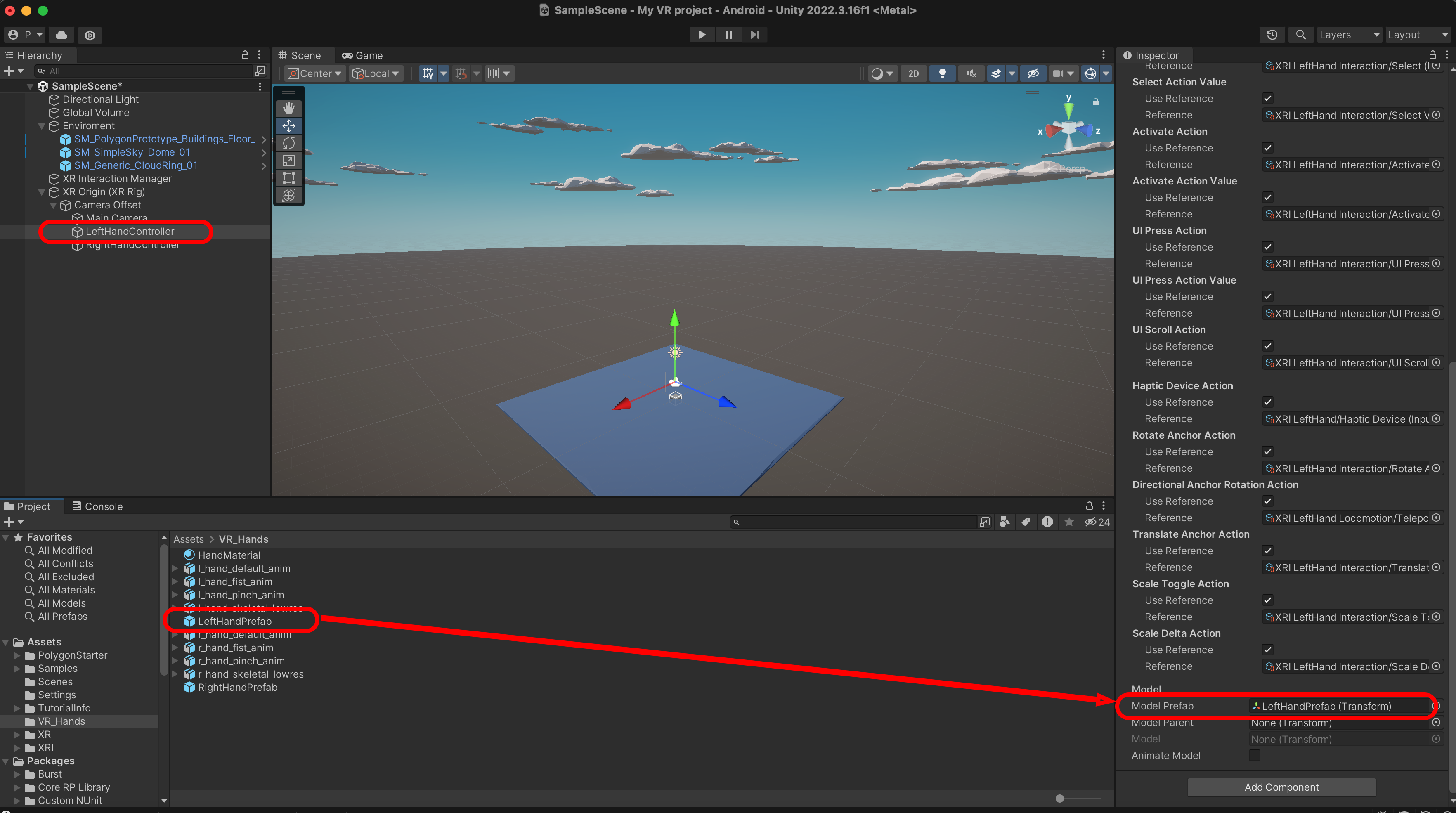Toggle scene lighting bulb icon

click(x=942, y=73)
